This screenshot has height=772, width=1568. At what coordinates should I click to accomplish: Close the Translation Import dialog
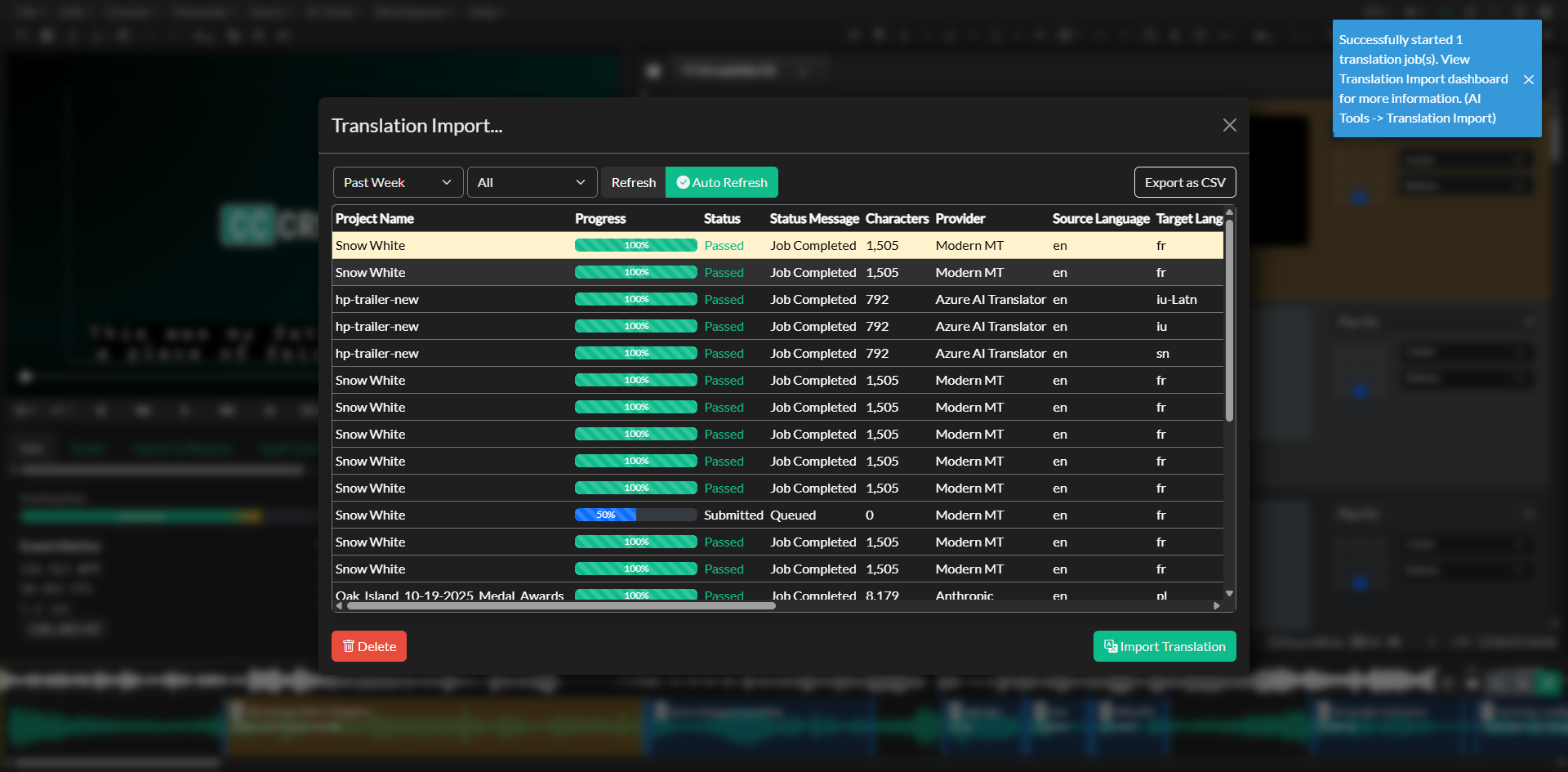[1229, 125]
